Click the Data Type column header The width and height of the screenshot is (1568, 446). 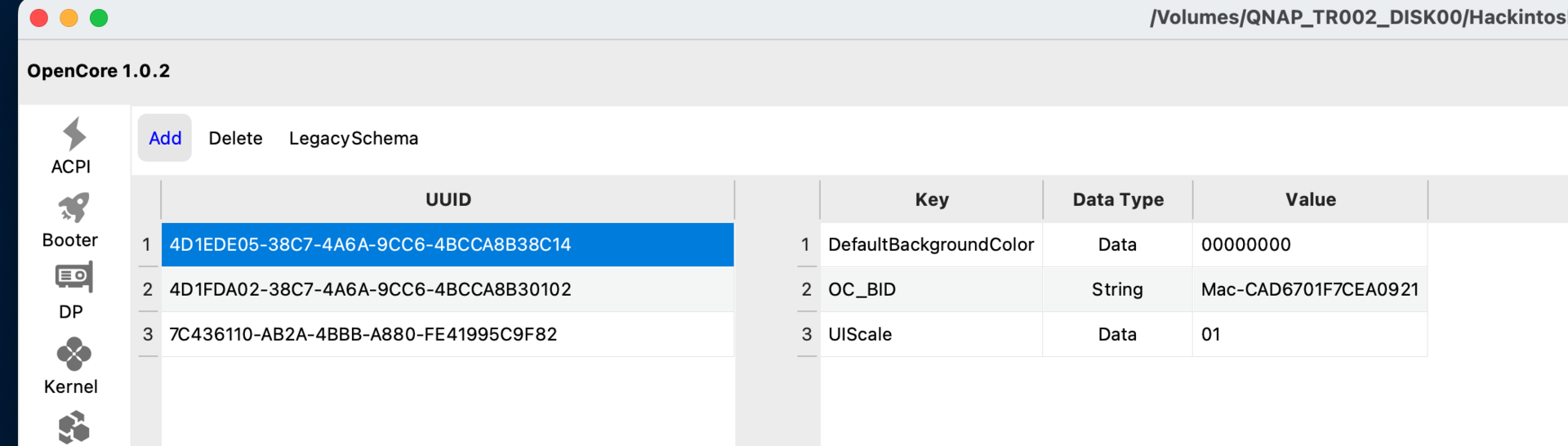[1117, 199]
